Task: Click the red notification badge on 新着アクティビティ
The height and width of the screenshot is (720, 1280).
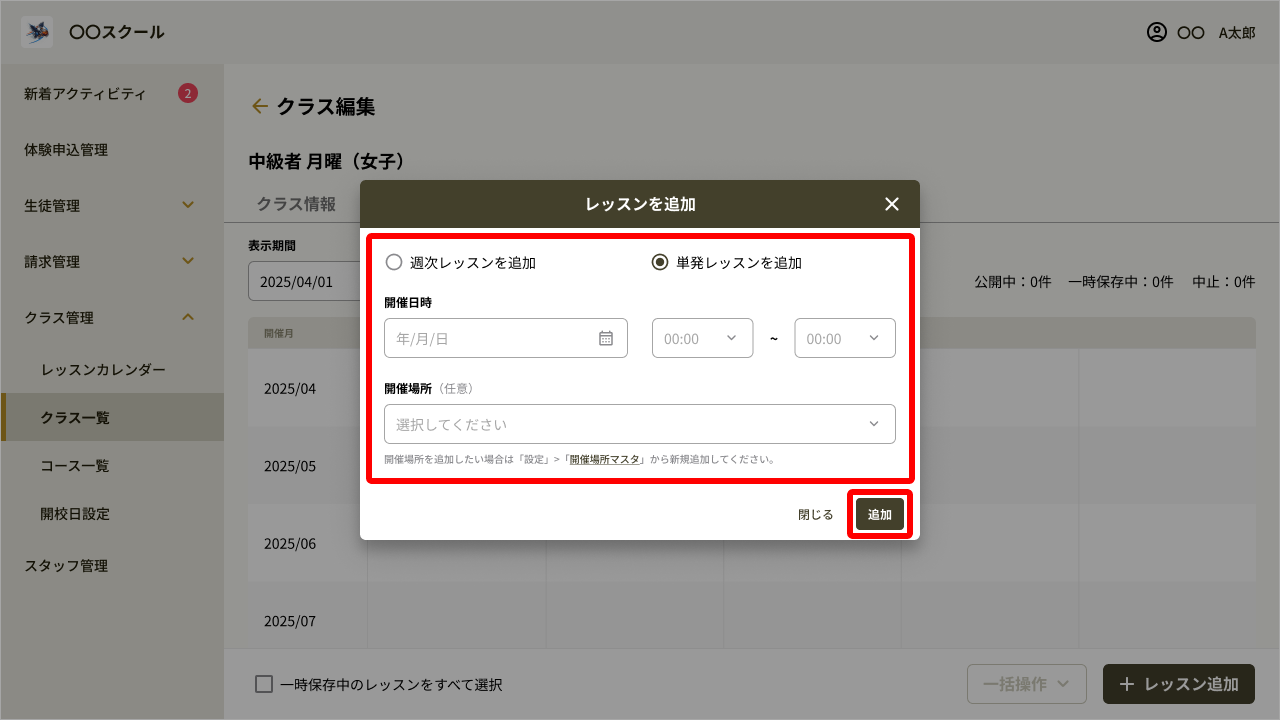Action: (x=187, y=94)
